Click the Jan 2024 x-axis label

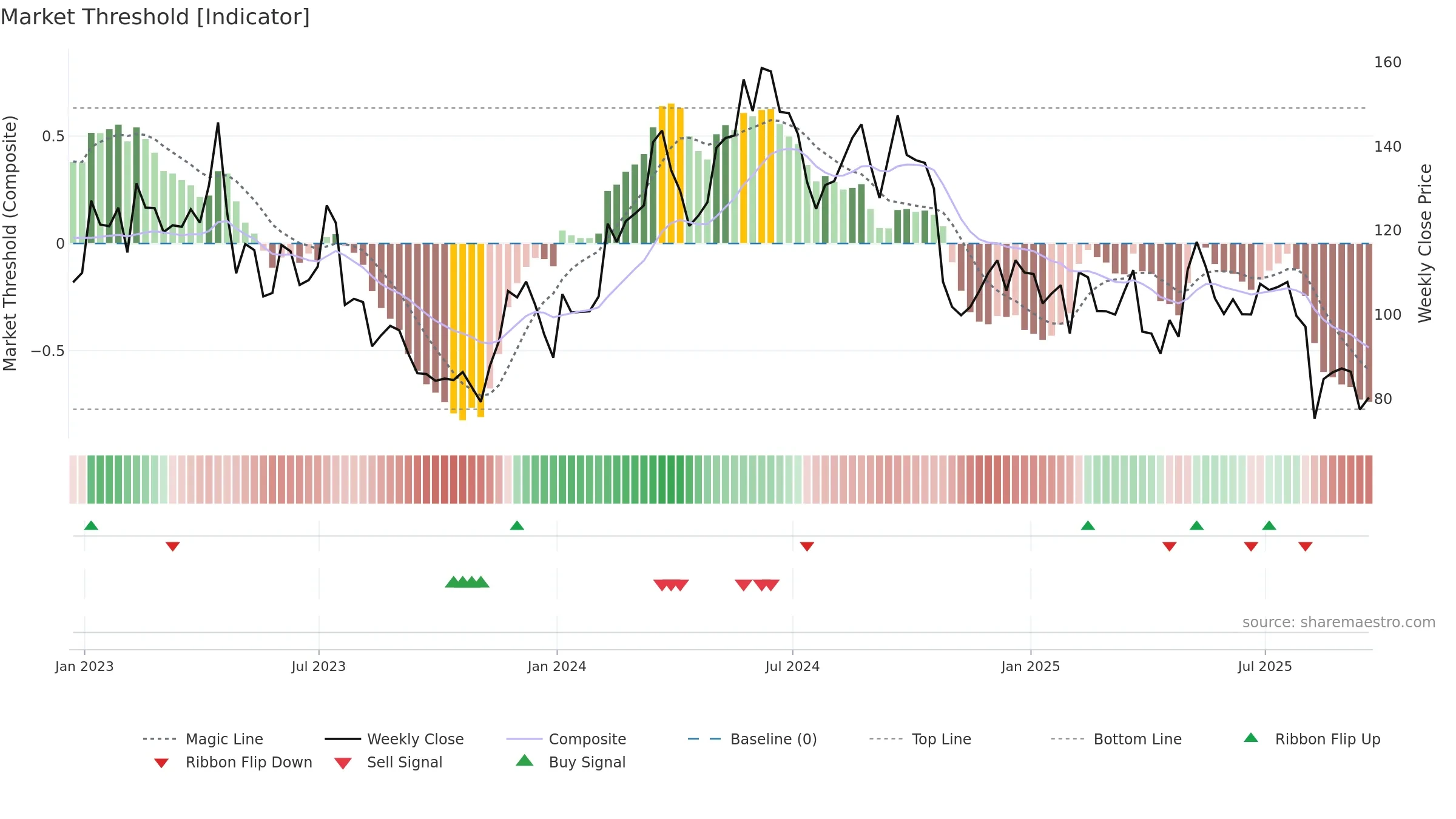[x=557, y=667]
